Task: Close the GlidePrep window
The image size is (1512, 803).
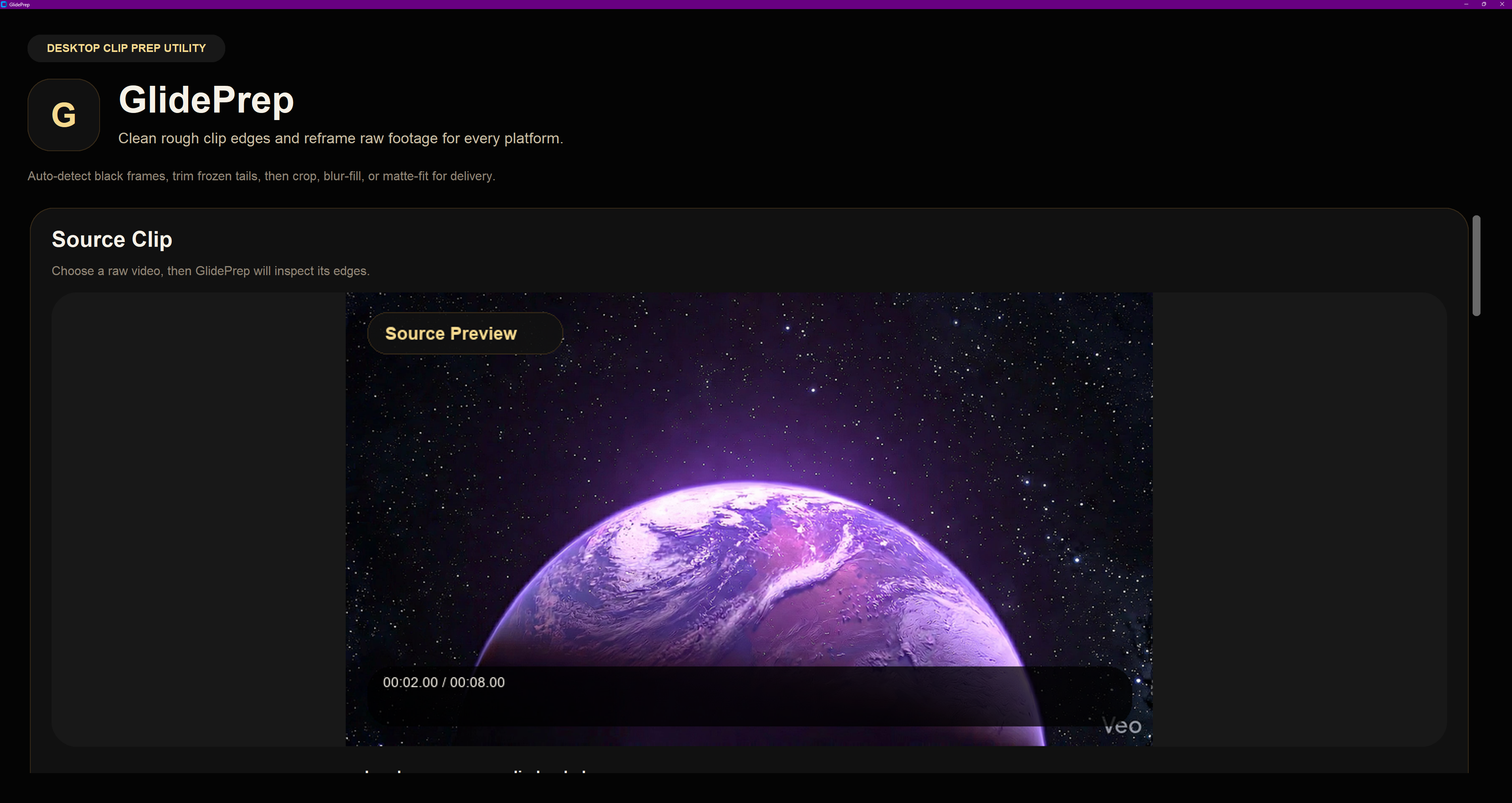Action: tap(1502, 4)
